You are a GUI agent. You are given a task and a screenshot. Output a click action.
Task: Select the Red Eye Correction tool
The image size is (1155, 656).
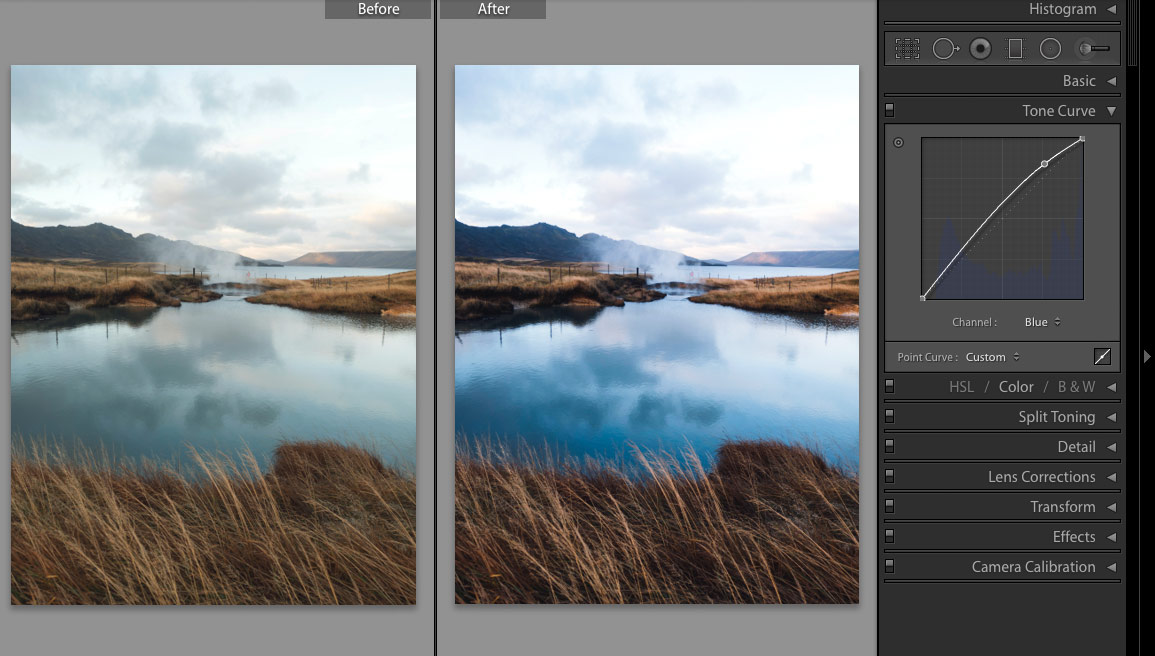click(980, 47)
